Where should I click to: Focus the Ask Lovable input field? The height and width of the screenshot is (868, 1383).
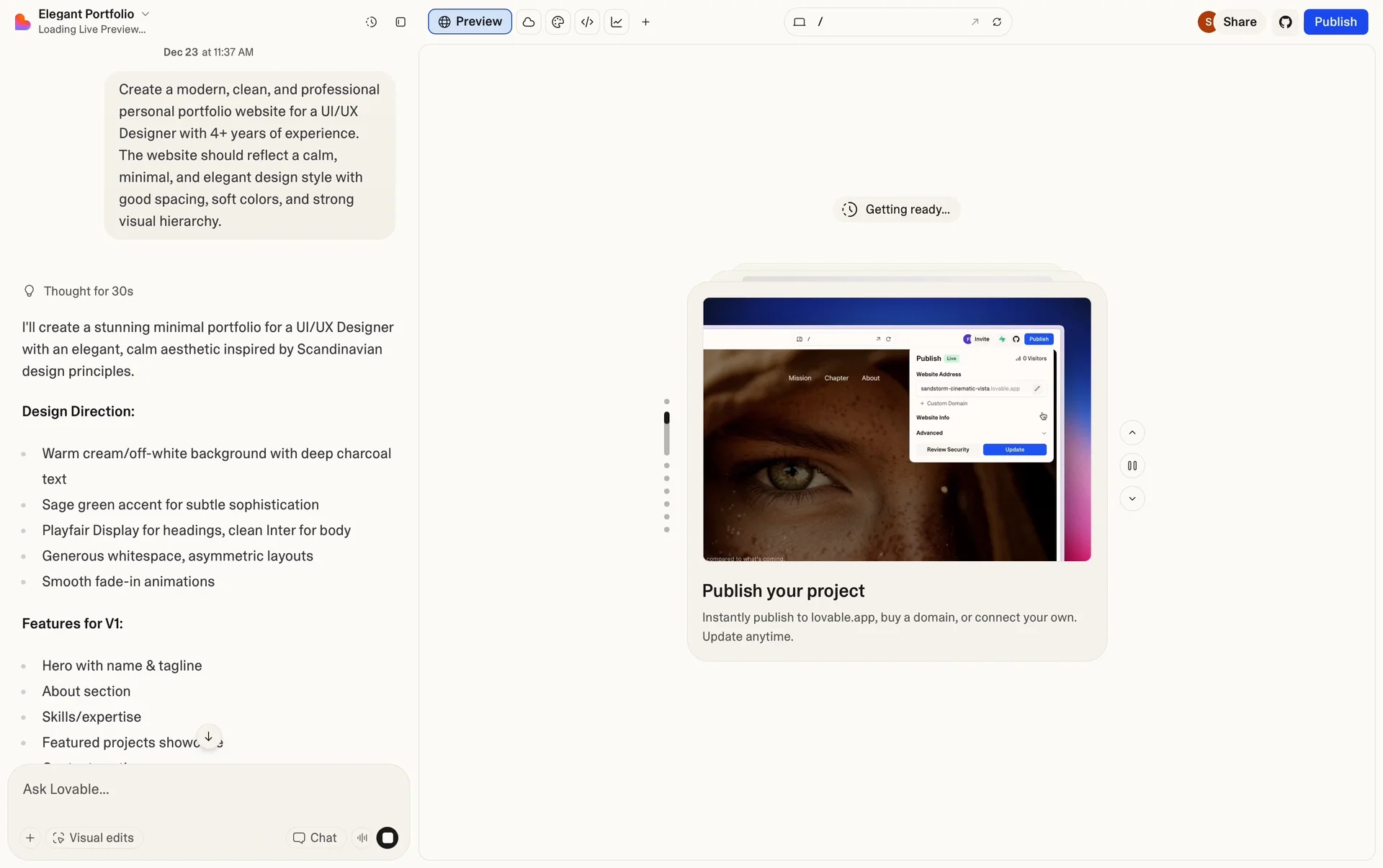pos(209,789)
